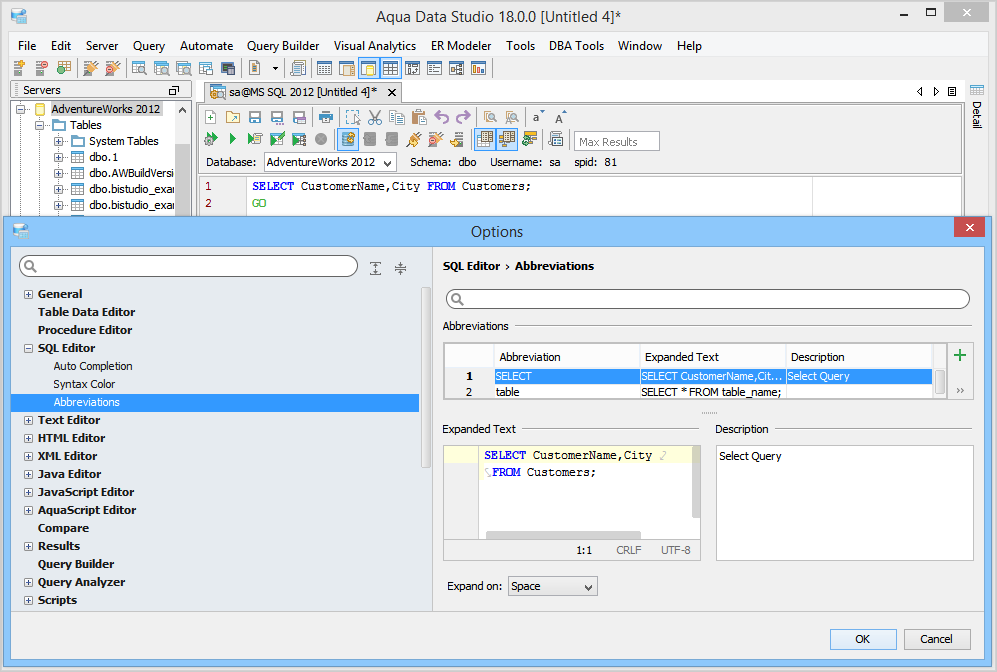Image resolution: width=997 pixels, height=672 pixels.
Task: Click the Delete Server icon in the main toolbar
Action: 41,67
